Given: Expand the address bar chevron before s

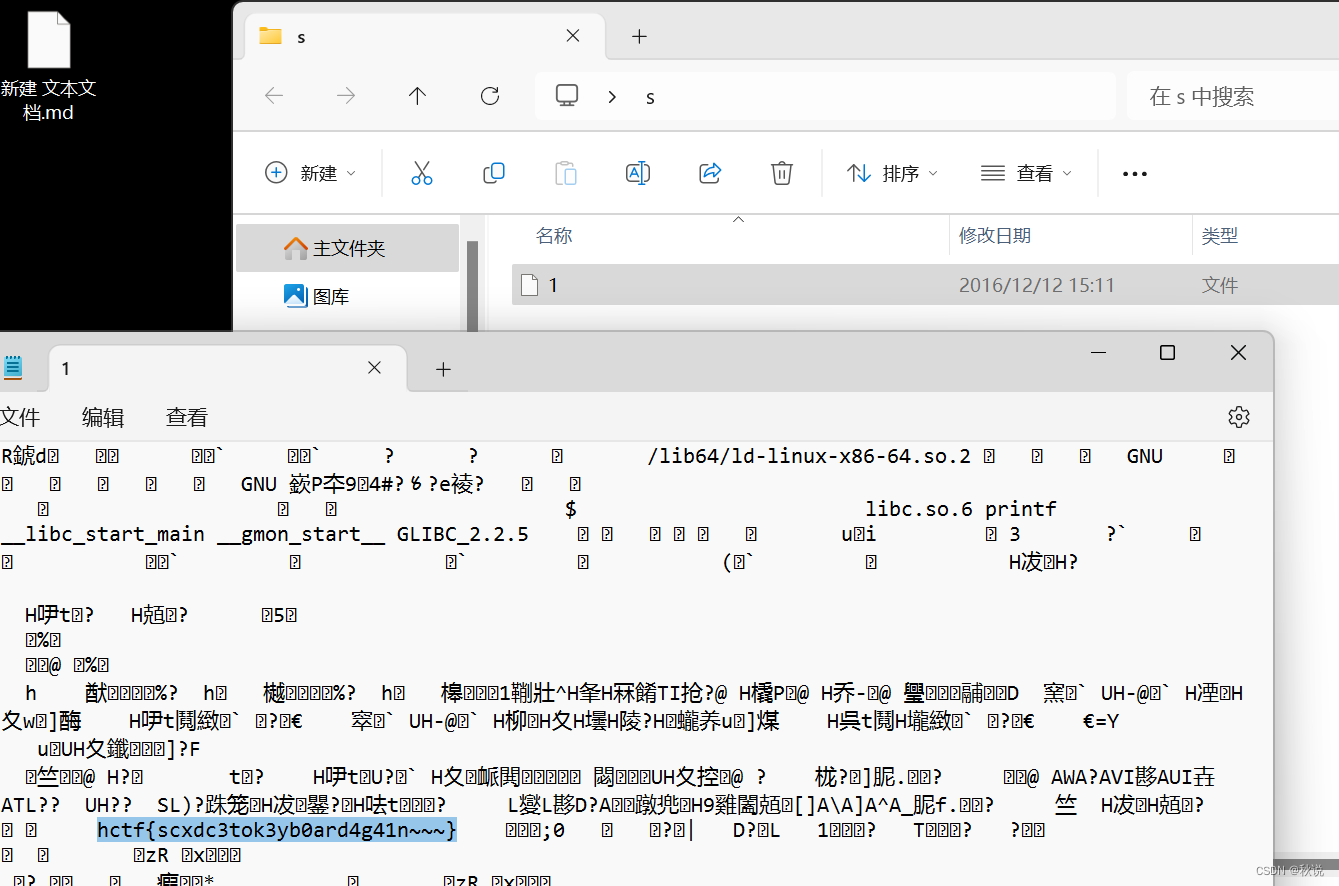Looking at the screenshot, I should coord(612,97).
